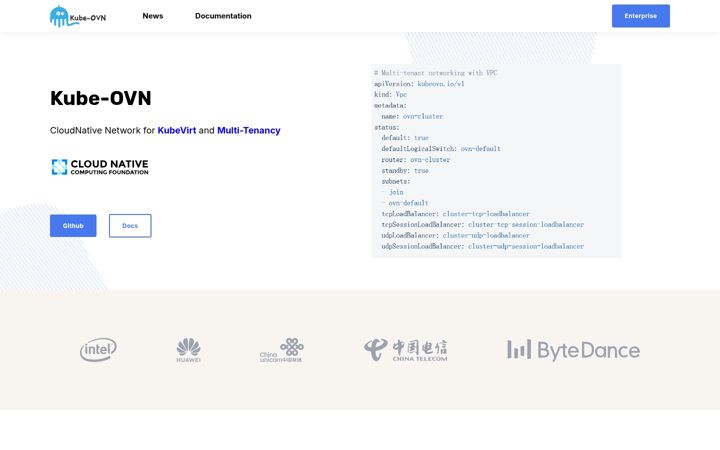The width and height of the screenshot is (720, 450).
Task: Click the Cloud Native Computing Foundation logo
Action: pyautogui.click(x=100, y=167)
